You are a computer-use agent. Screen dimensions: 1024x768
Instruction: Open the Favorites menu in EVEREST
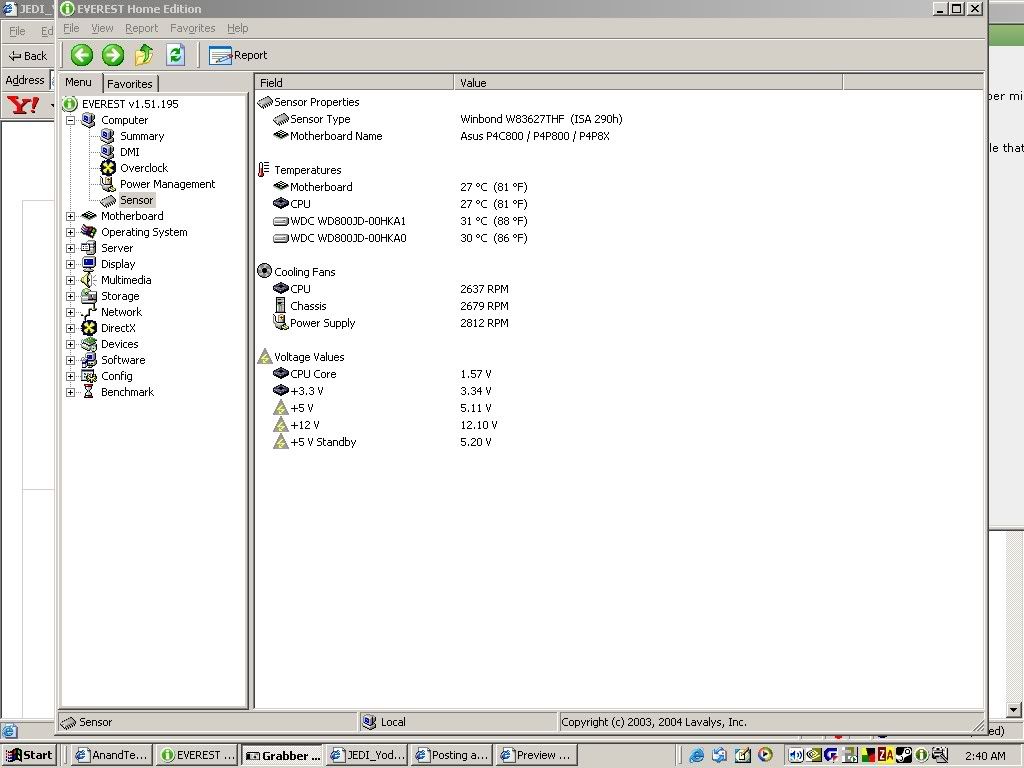193,28
